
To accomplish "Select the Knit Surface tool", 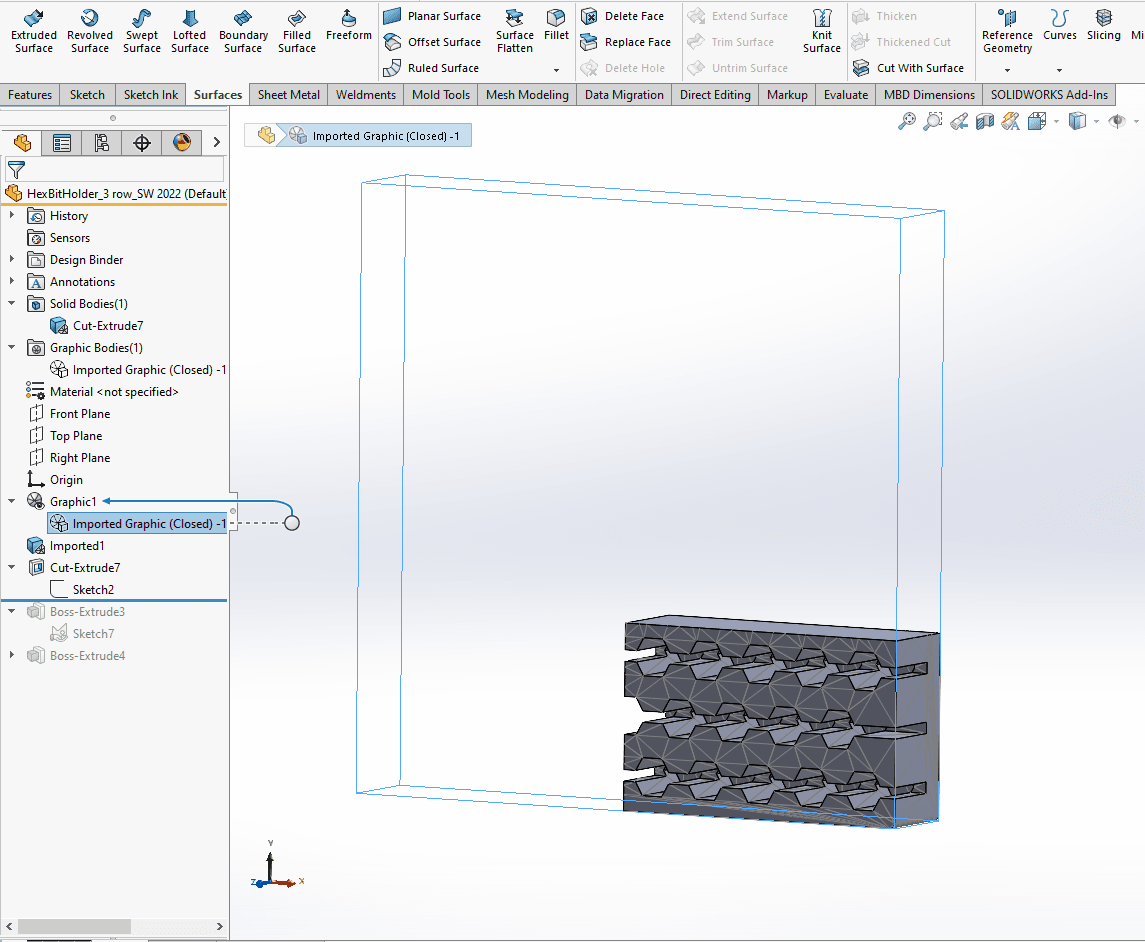I will tap(822, 31).
